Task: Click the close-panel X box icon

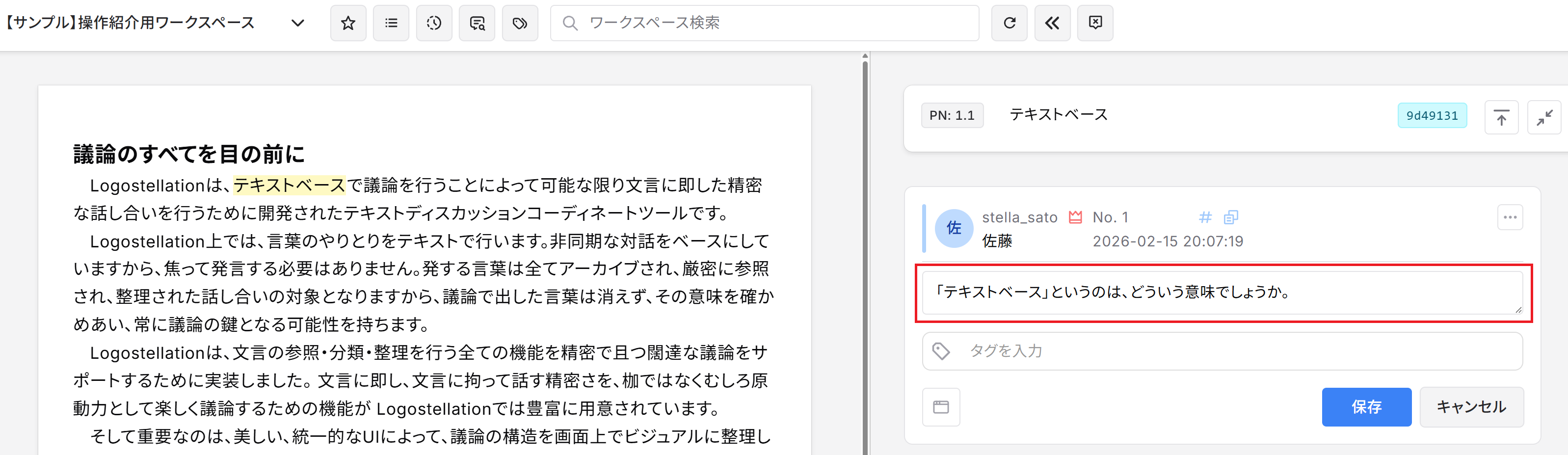Action: (x=1095, y=23)
